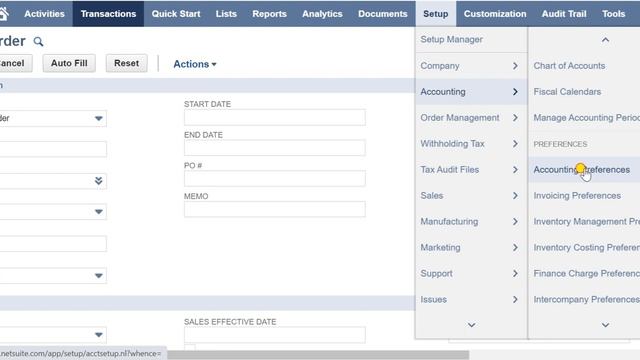
Task: Open Fiscal Calendars
Action: tap(567, 91)
